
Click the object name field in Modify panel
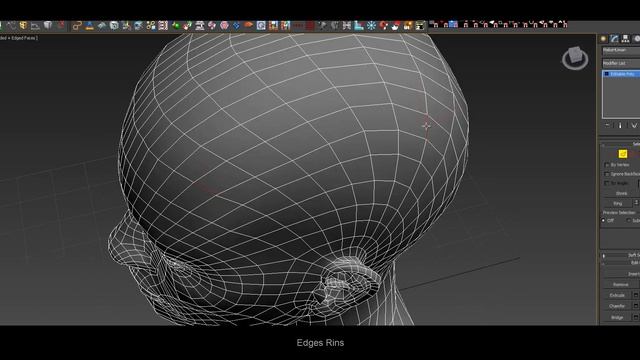(x=621, y=50)
